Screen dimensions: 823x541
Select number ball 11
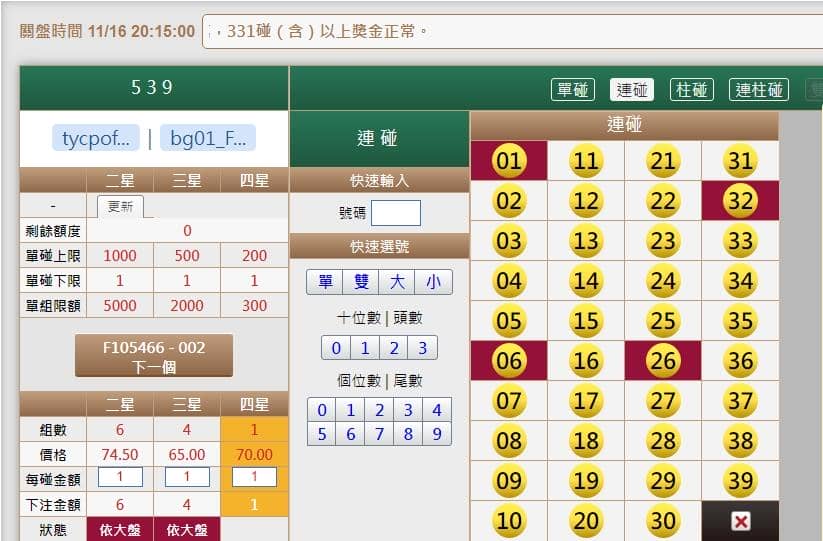[x=586, y=161]
